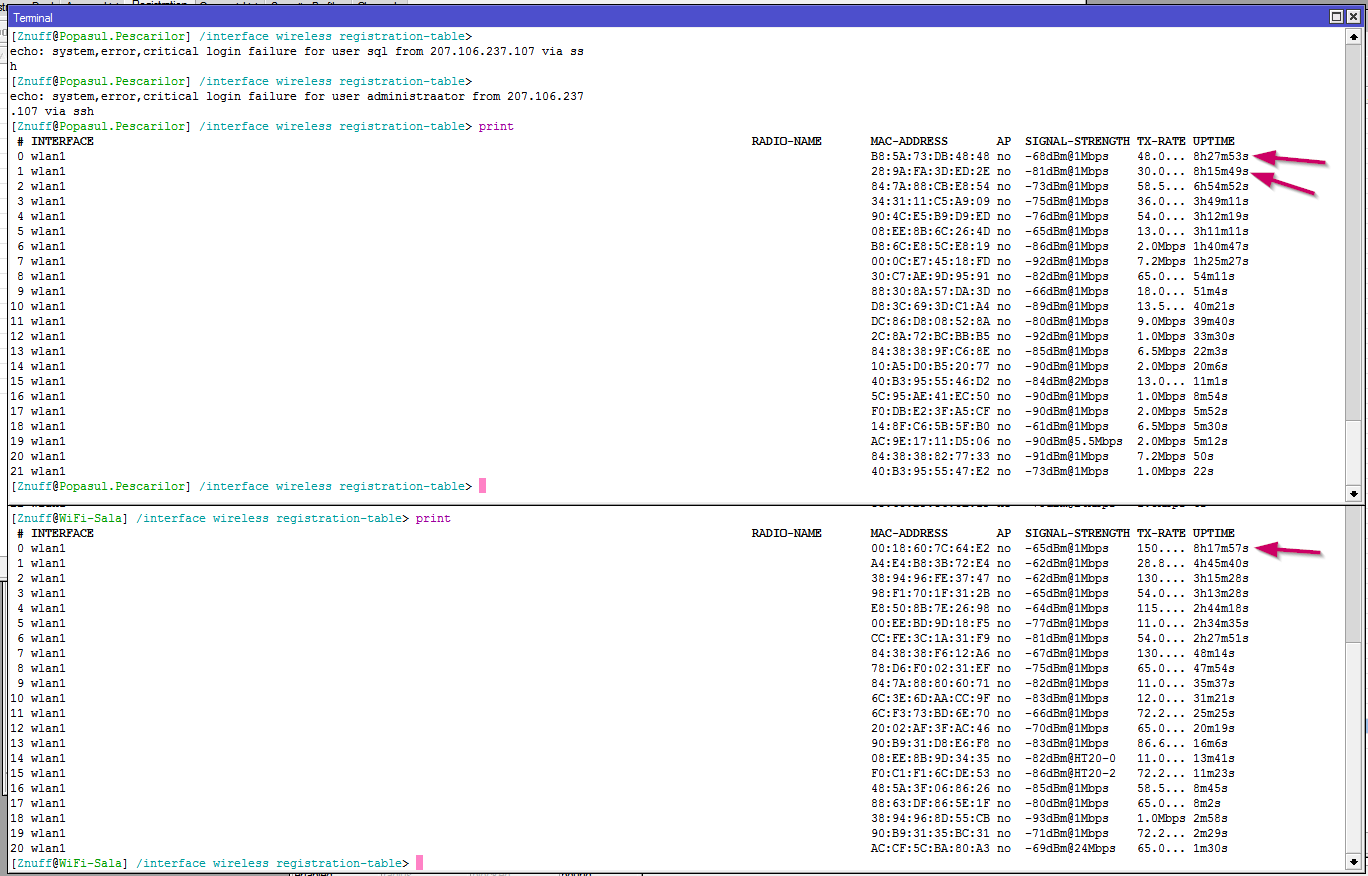Click MAC address DC:86:D8:08:52:8A
Screen dimensions: 1368x876
pyautogui.click(x=930, y=321)
